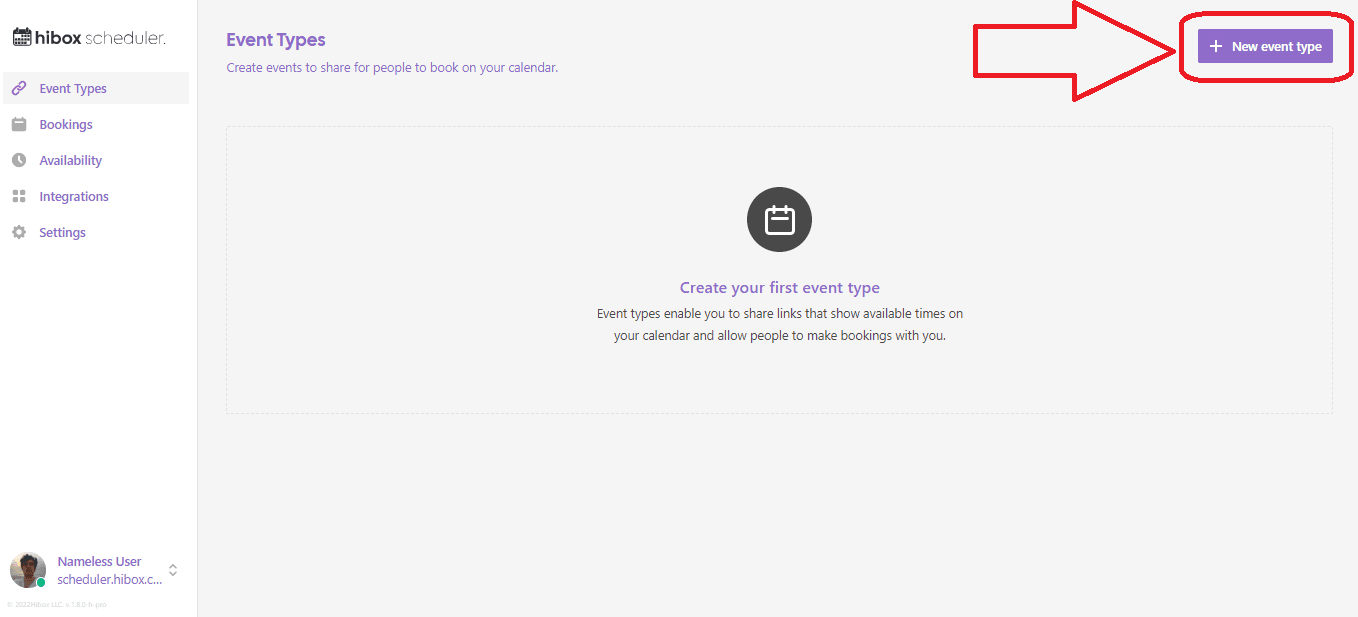Click the hibox scheduler calendar logo icon
Viewport: 1358px width, 617px height.
[x=22, y=38]
